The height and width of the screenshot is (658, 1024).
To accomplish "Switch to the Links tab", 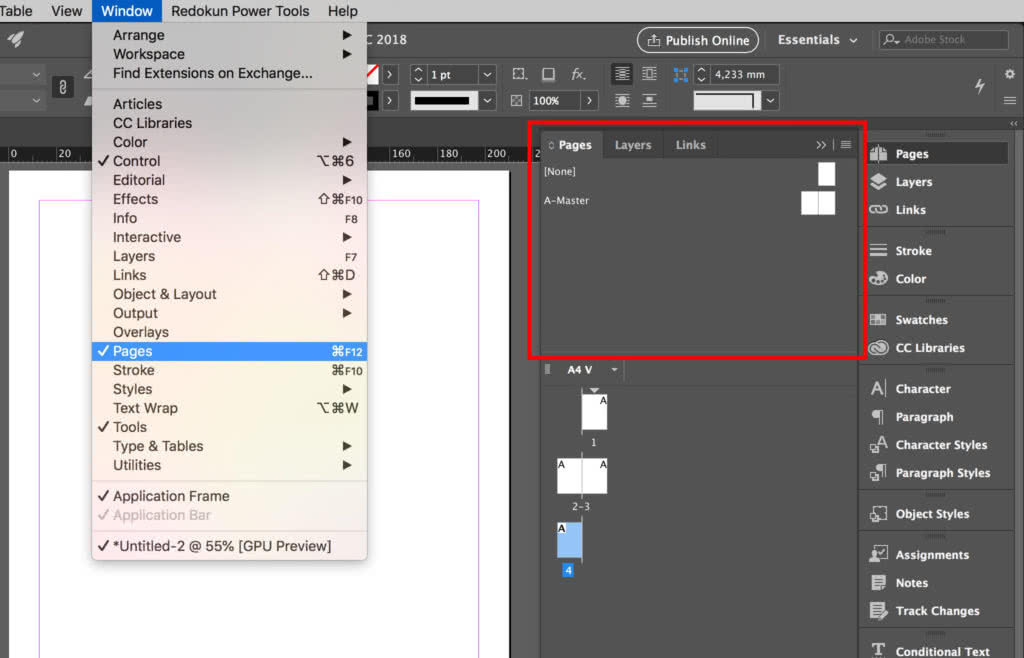I will coord(690,144).
